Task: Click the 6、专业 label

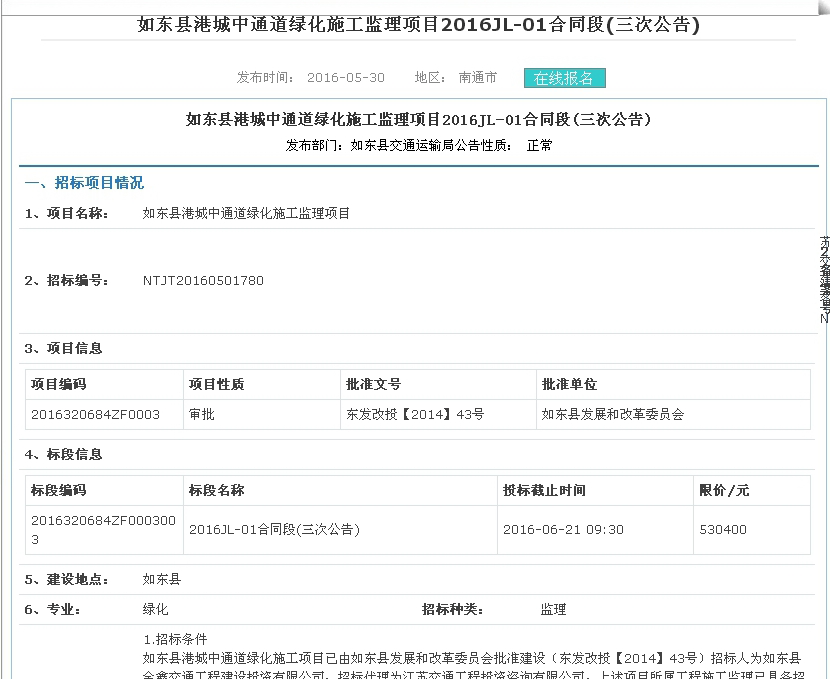Action: point(52,609)
